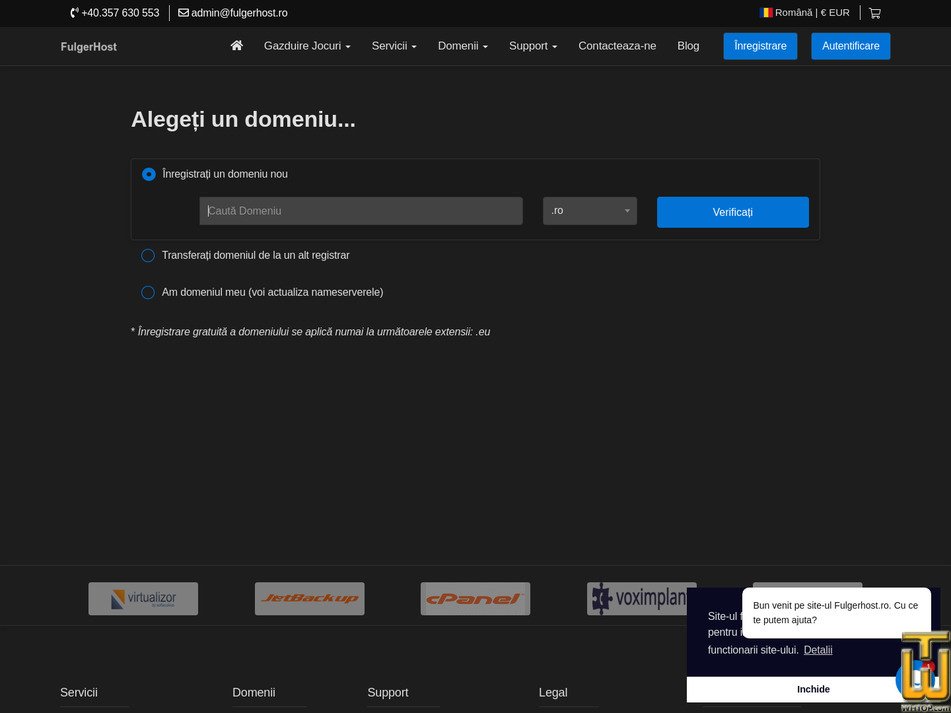Open the .ro extension dropdown
Viewport: 951px width, 713px height.
click(589, 210)
